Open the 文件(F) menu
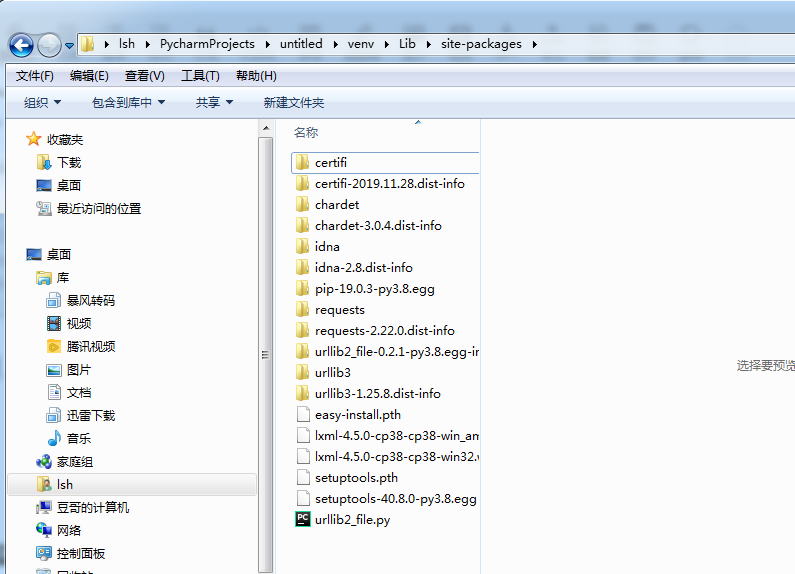795x574 pixels. click(x=34, y=76)
